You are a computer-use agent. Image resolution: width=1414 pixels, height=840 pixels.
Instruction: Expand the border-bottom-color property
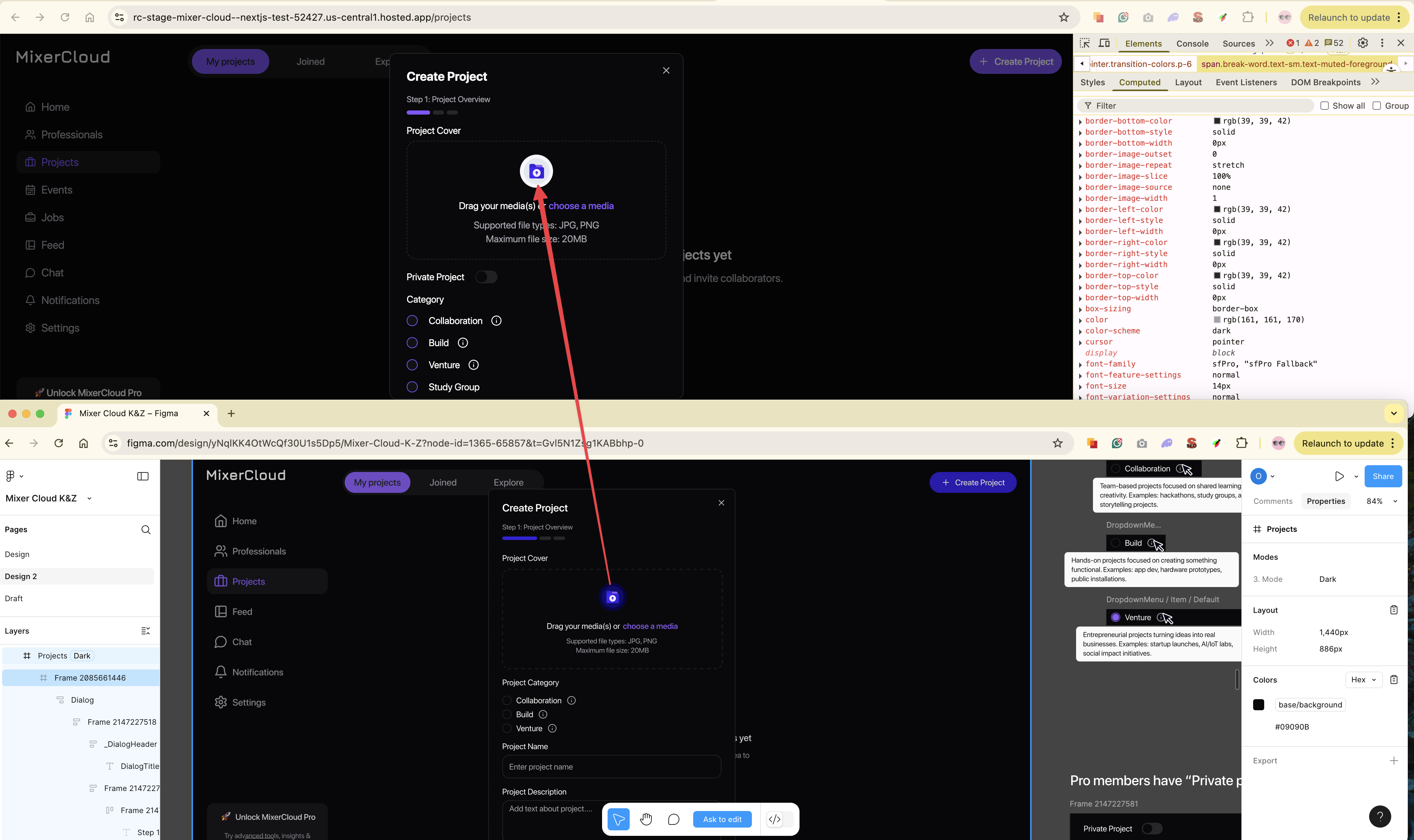(1080, 121)
